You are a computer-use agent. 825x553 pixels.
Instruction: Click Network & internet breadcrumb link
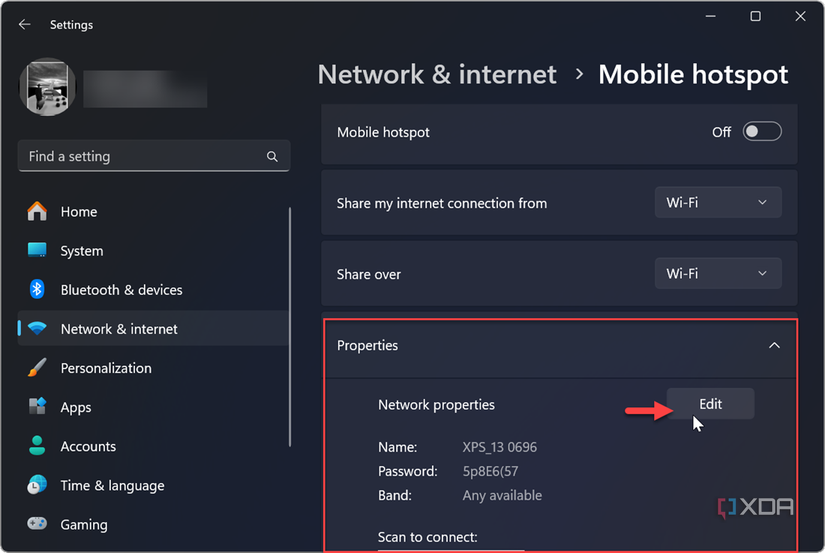pyautogui.click(x=437, y=75)
